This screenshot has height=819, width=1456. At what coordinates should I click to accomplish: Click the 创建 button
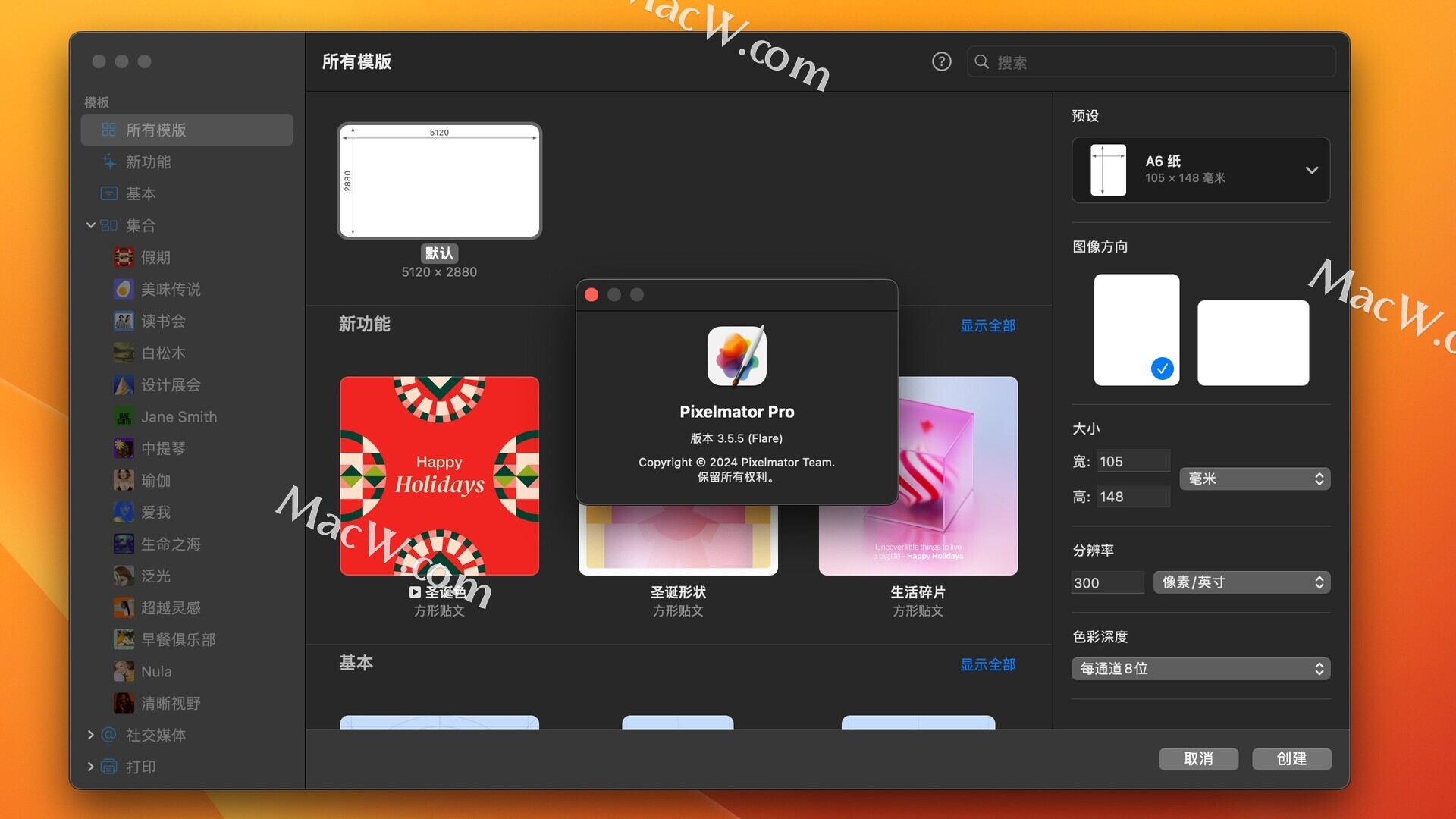(1291, 758)
